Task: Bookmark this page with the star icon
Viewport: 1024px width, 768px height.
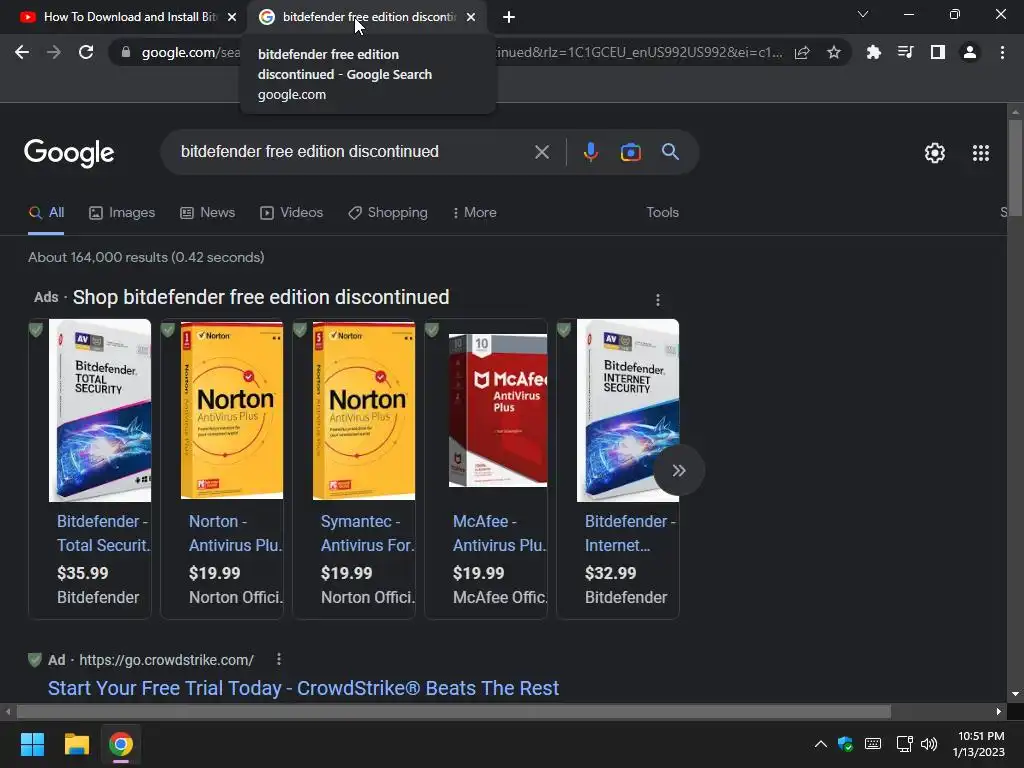Action: point(833,52)
